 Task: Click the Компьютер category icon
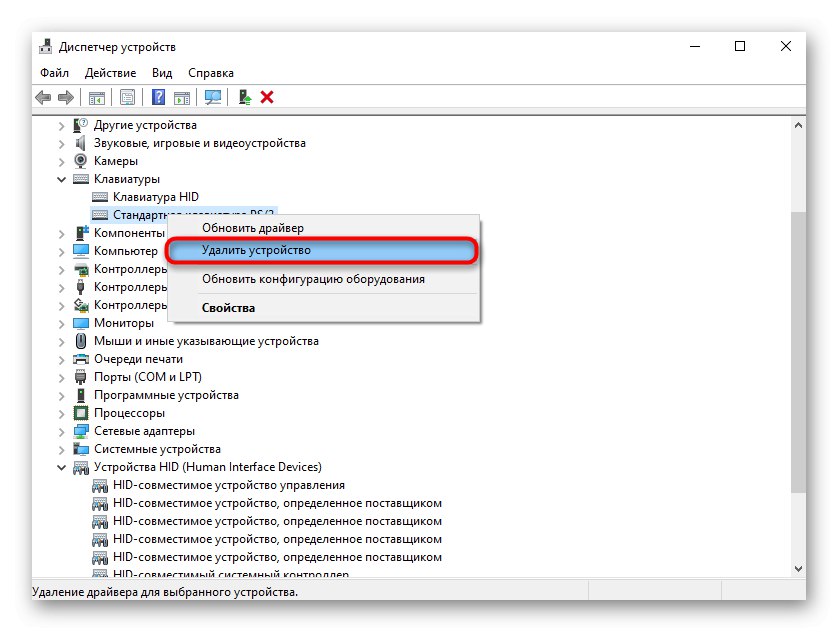(x=81, y=251)
